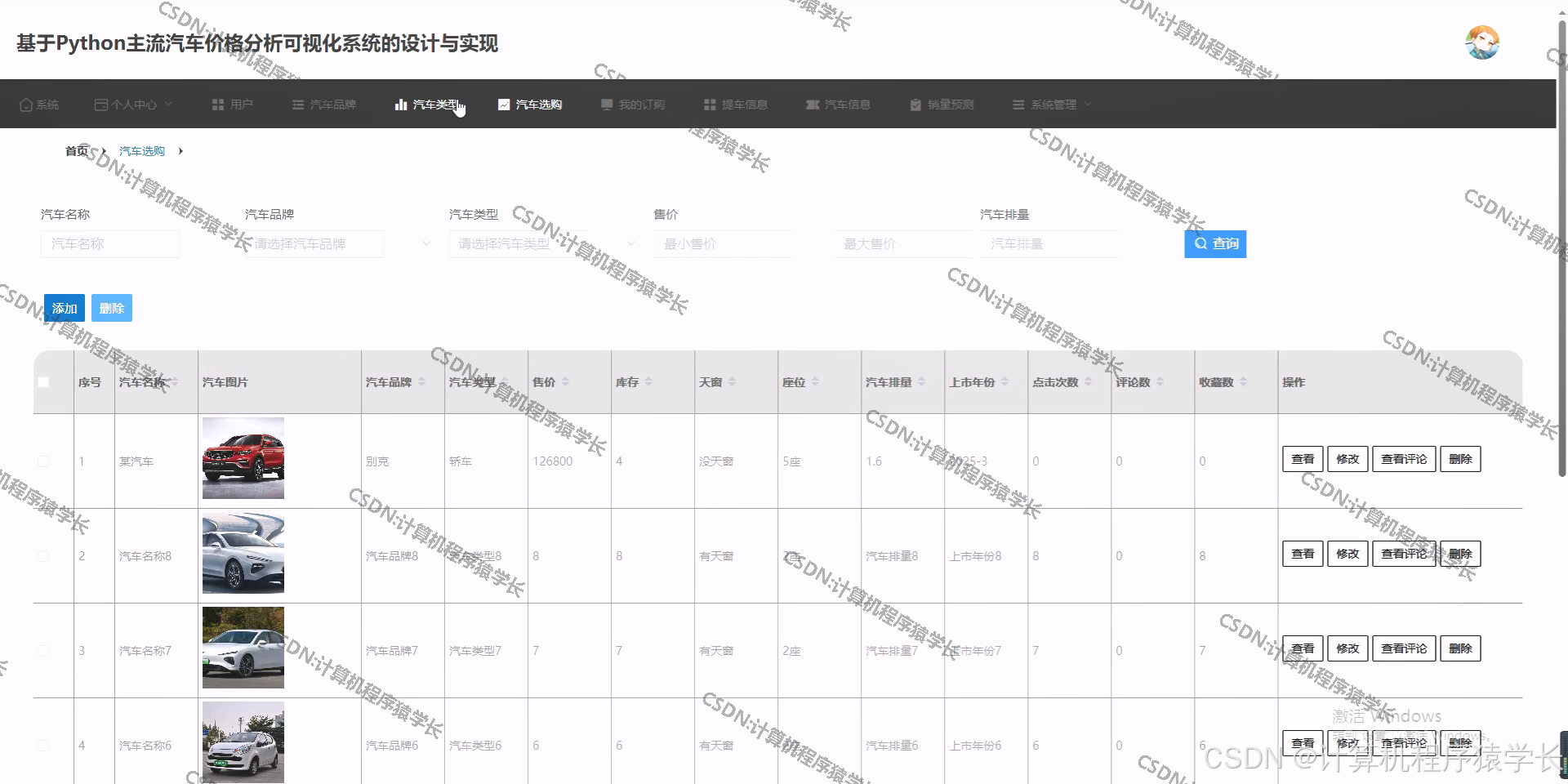Click into the 最小售价 input field
The image size is (1568, 784).
pyautogui.click(x=723, y=243)
